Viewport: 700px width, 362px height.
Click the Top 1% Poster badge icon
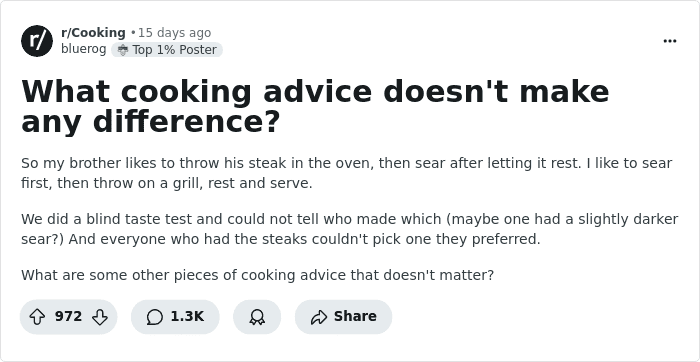pos(122,50)
